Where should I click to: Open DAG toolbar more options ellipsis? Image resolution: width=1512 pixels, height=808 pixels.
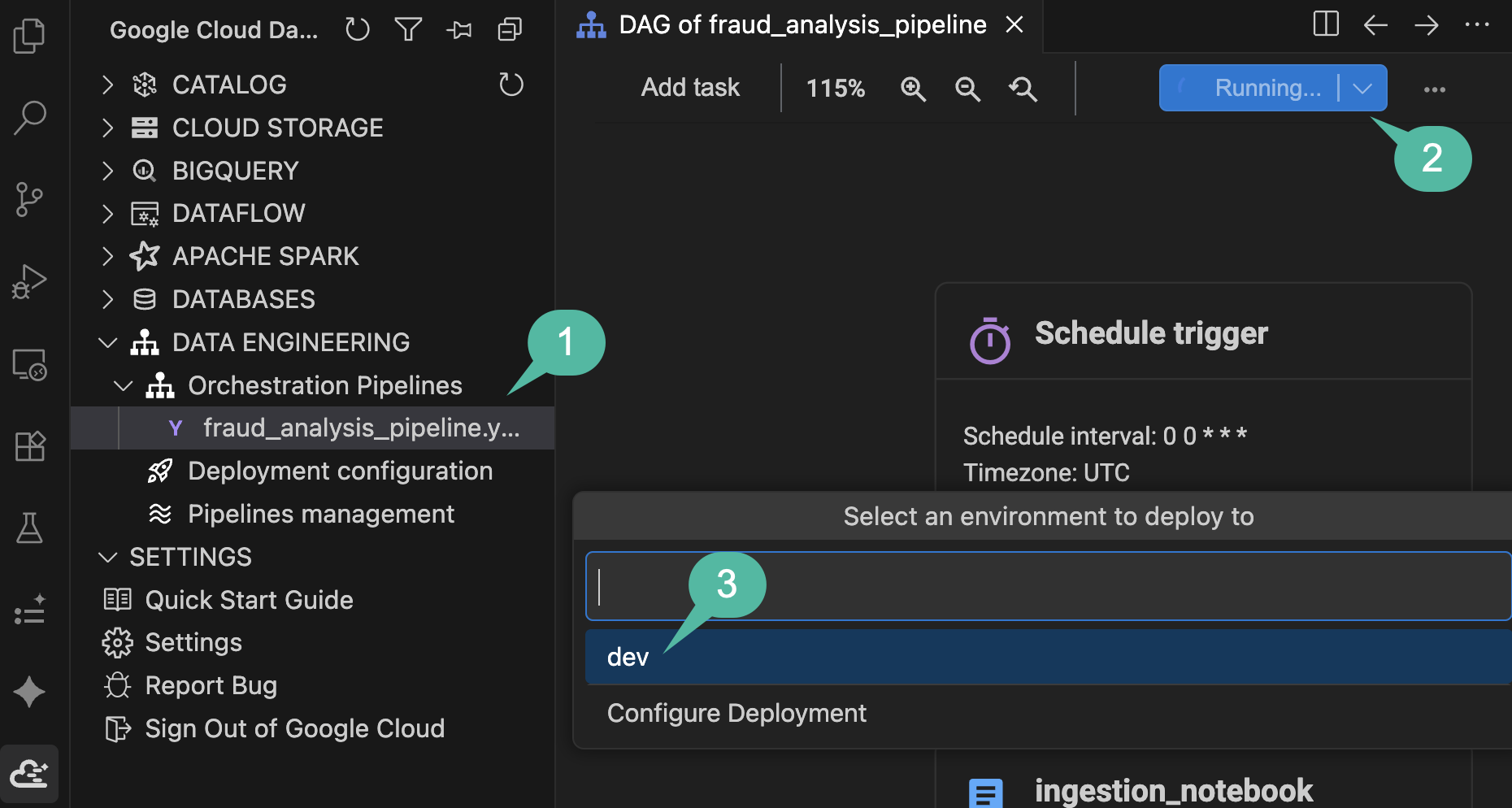click(1435, 89)
